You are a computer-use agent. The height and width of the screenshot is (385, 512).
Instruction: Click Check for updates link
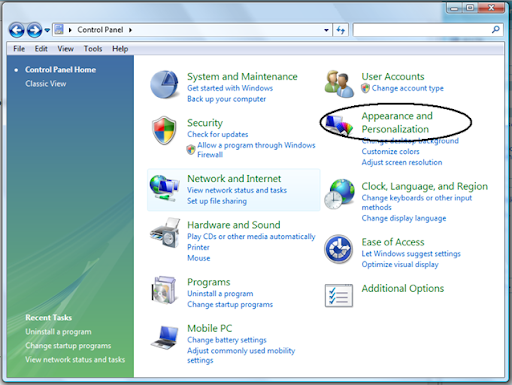click(x=217, y=134)
